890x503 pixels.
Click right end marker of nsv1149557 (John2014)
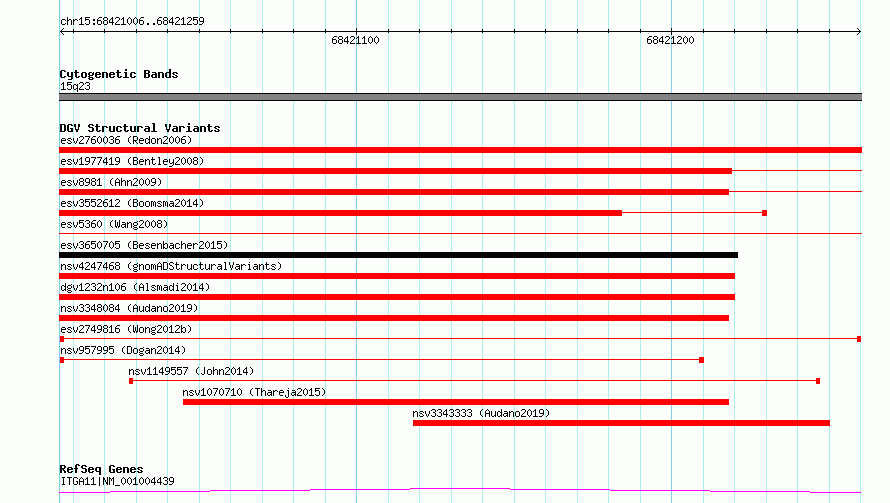(818, 381)
